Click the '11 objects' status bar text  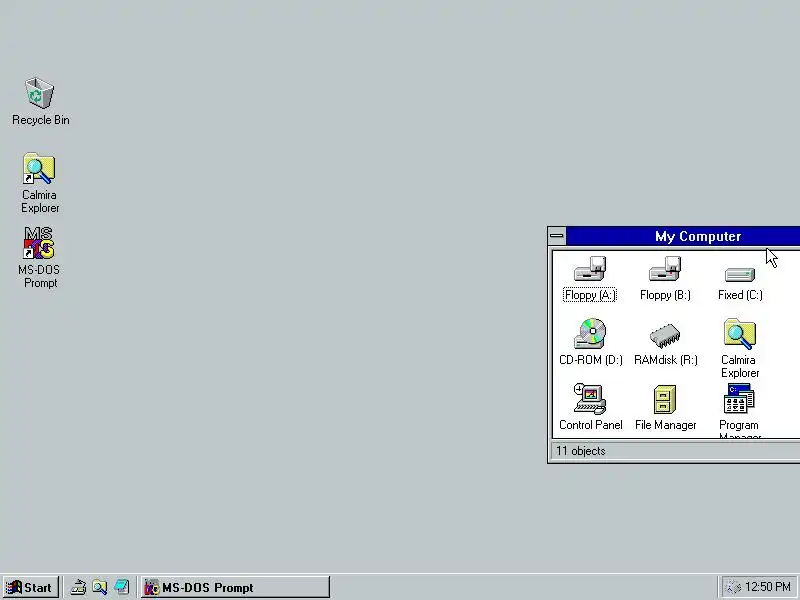(x=581, y=451)
